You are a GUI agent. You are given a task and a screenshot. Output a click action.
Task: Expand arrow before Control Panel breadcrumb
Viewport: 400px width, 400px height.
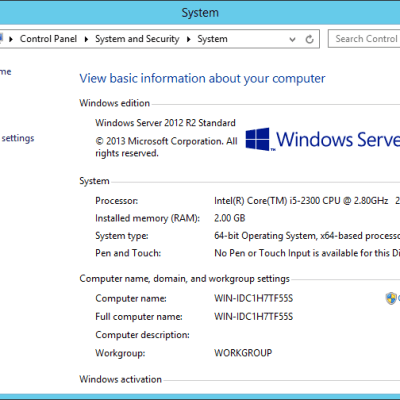(11, 39)
